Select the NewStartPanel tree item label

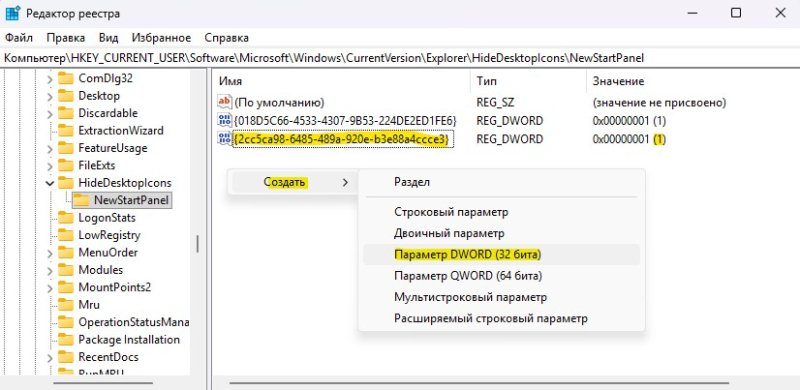(131, 200)
